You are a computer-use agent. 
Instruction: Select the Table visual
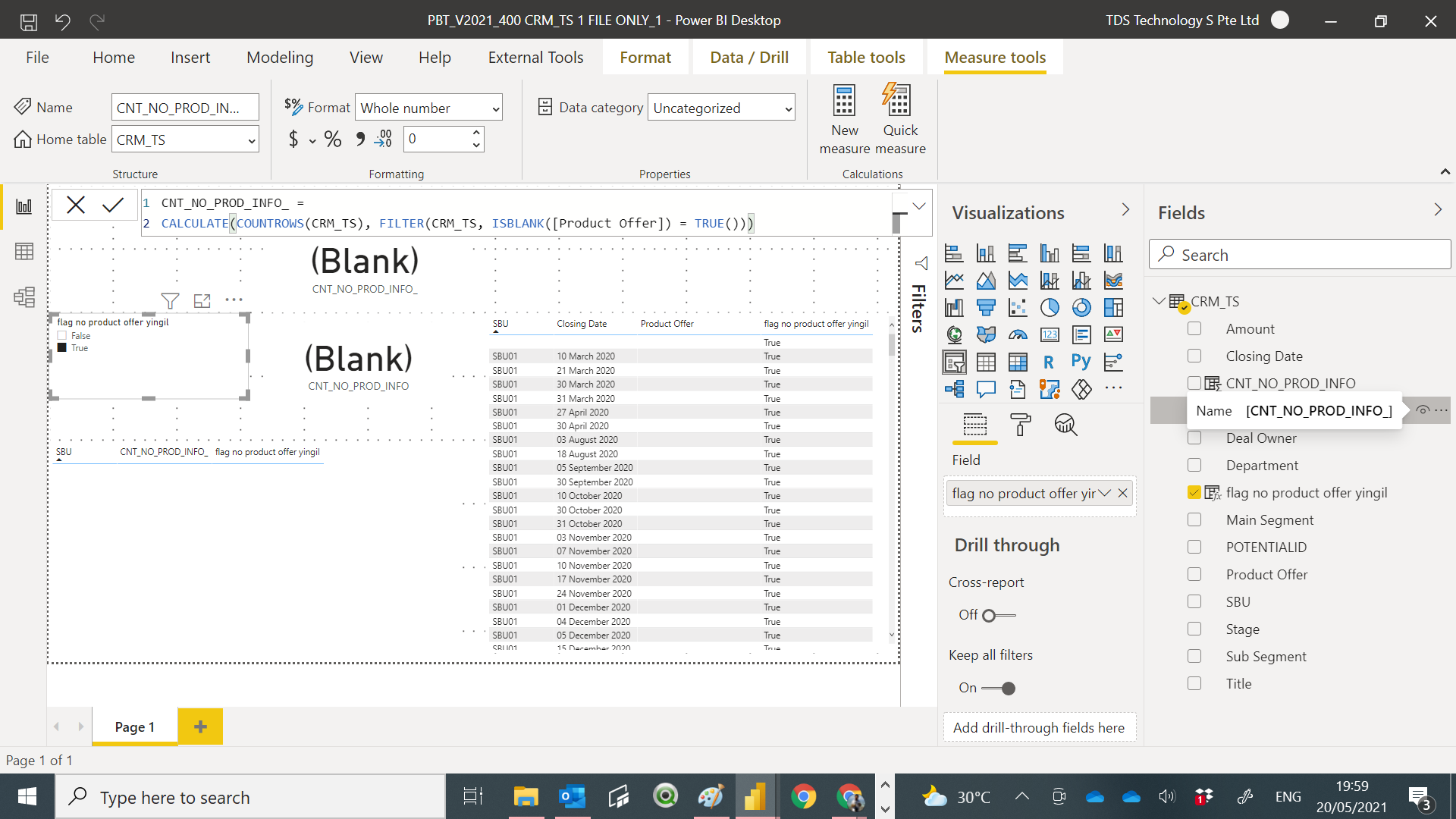tap(986, 362)
